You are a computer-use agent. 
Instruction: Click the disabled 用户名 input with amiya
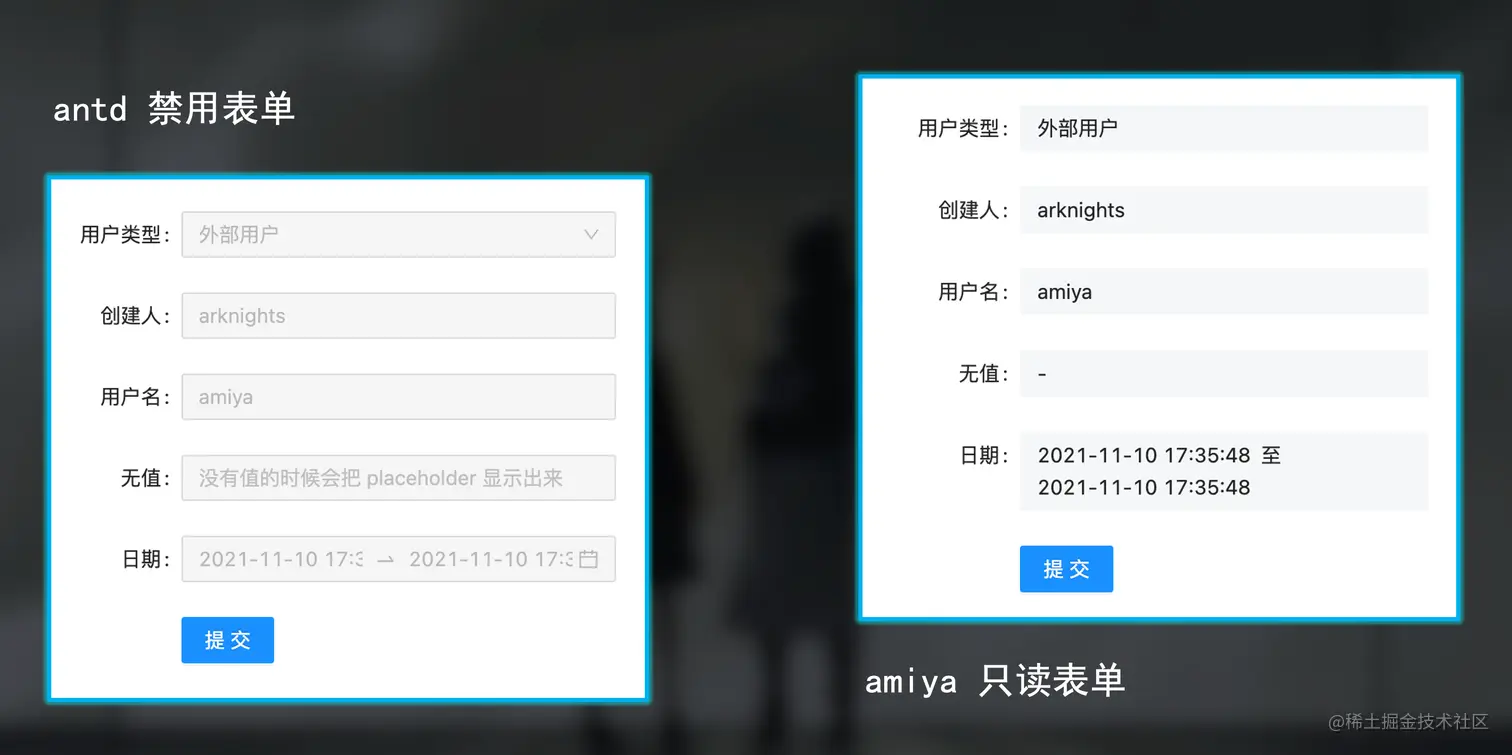click(398, 396)
